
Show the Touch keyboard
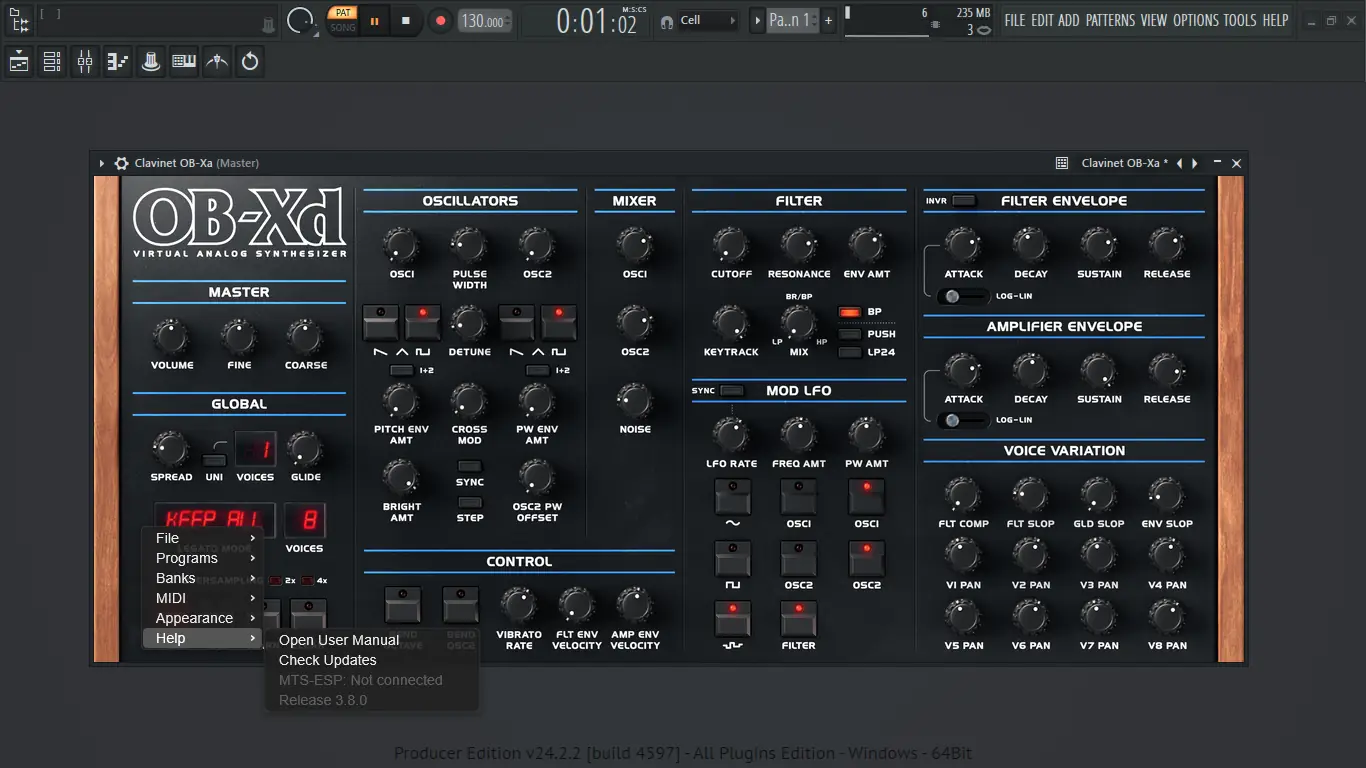pos(183,61)
